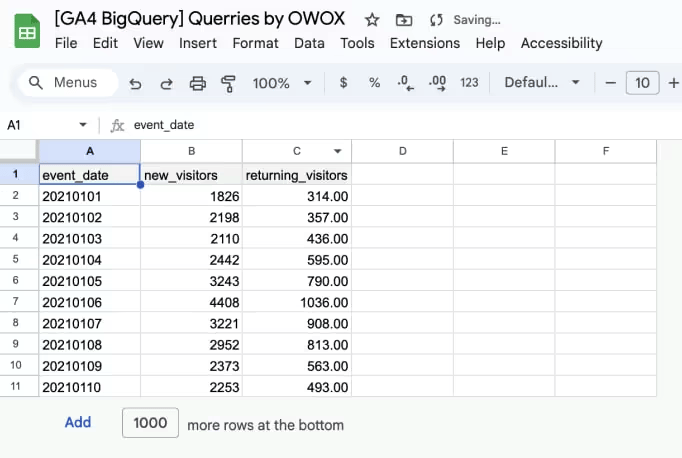The image size is (682, 458).
Task: Select column A header
Action: (x=90, y=151)
